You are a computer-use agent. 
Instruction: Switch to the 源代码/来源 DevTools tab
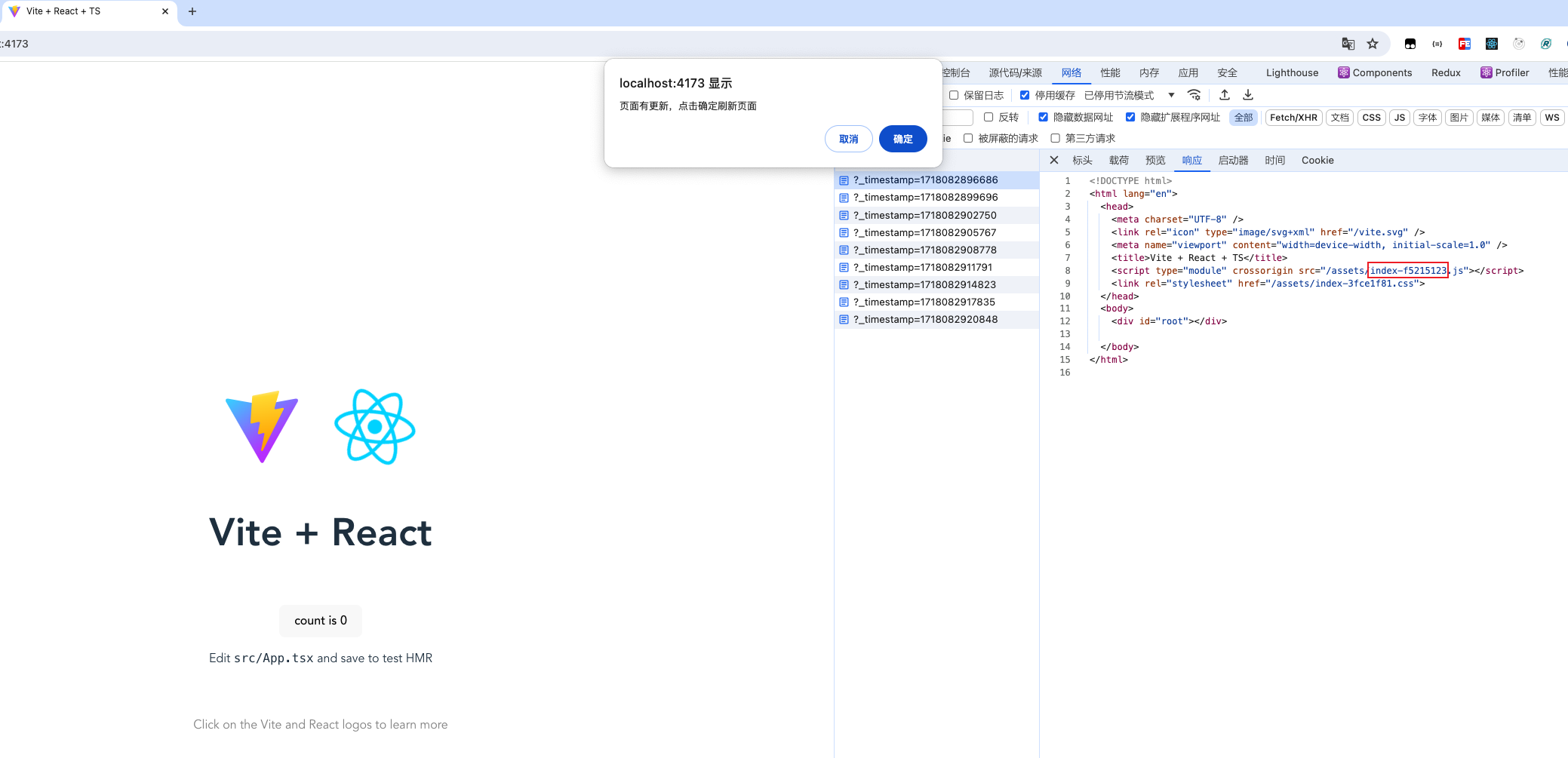tap(1015, 72)
